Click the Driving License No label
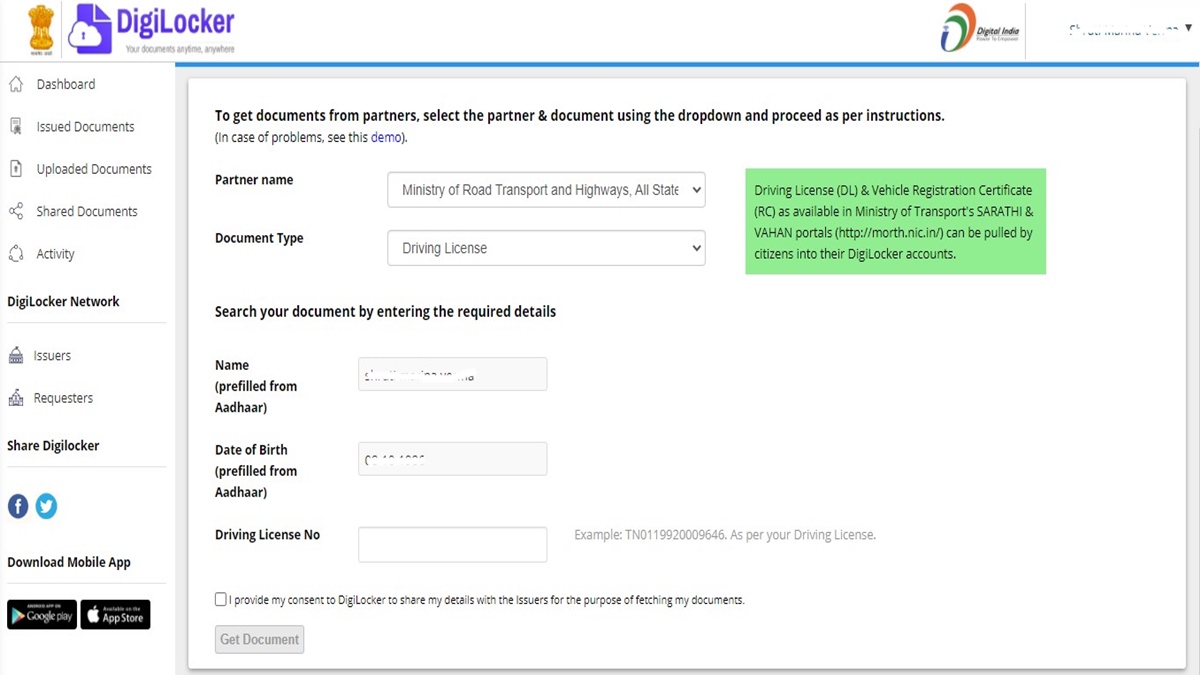The image size is (1200, 675). pos(267,535)
